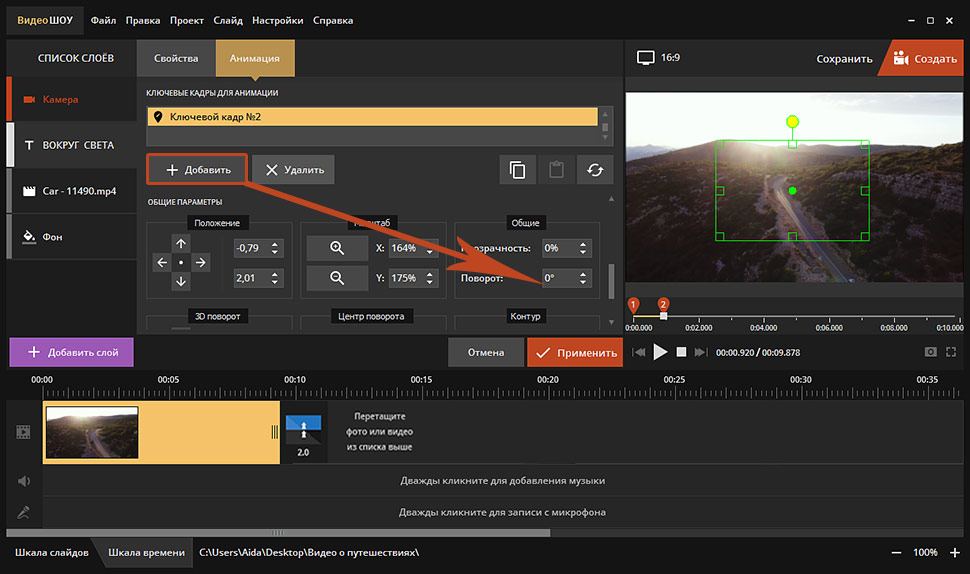The width and height of the screenshot is (970, 574).
Task: Click keyframe marker 1 on preview timeline
Action: [633, 304]
